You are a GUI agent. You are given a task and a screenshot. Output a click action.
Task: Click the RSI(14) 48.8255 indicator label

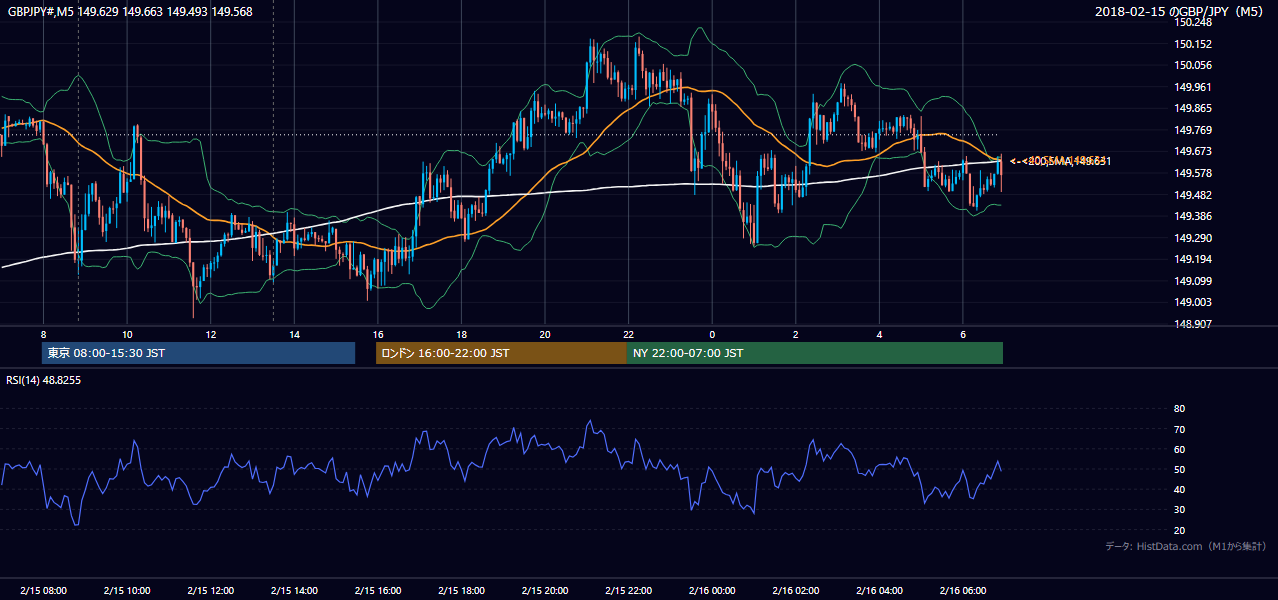(x=44, y=380)
